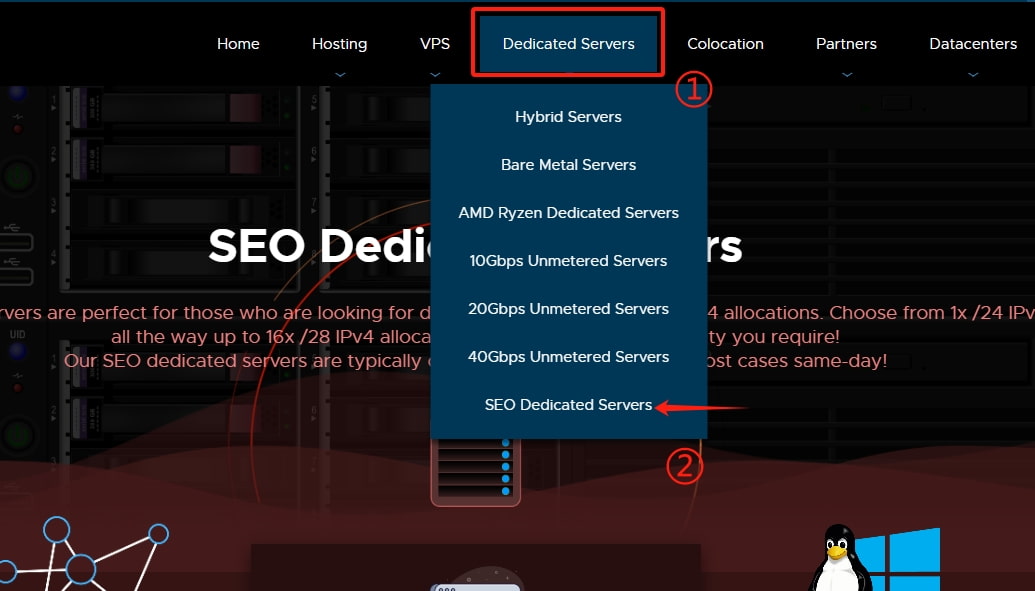Open 10Gbps Unmetered Servers

pos(568,261)
